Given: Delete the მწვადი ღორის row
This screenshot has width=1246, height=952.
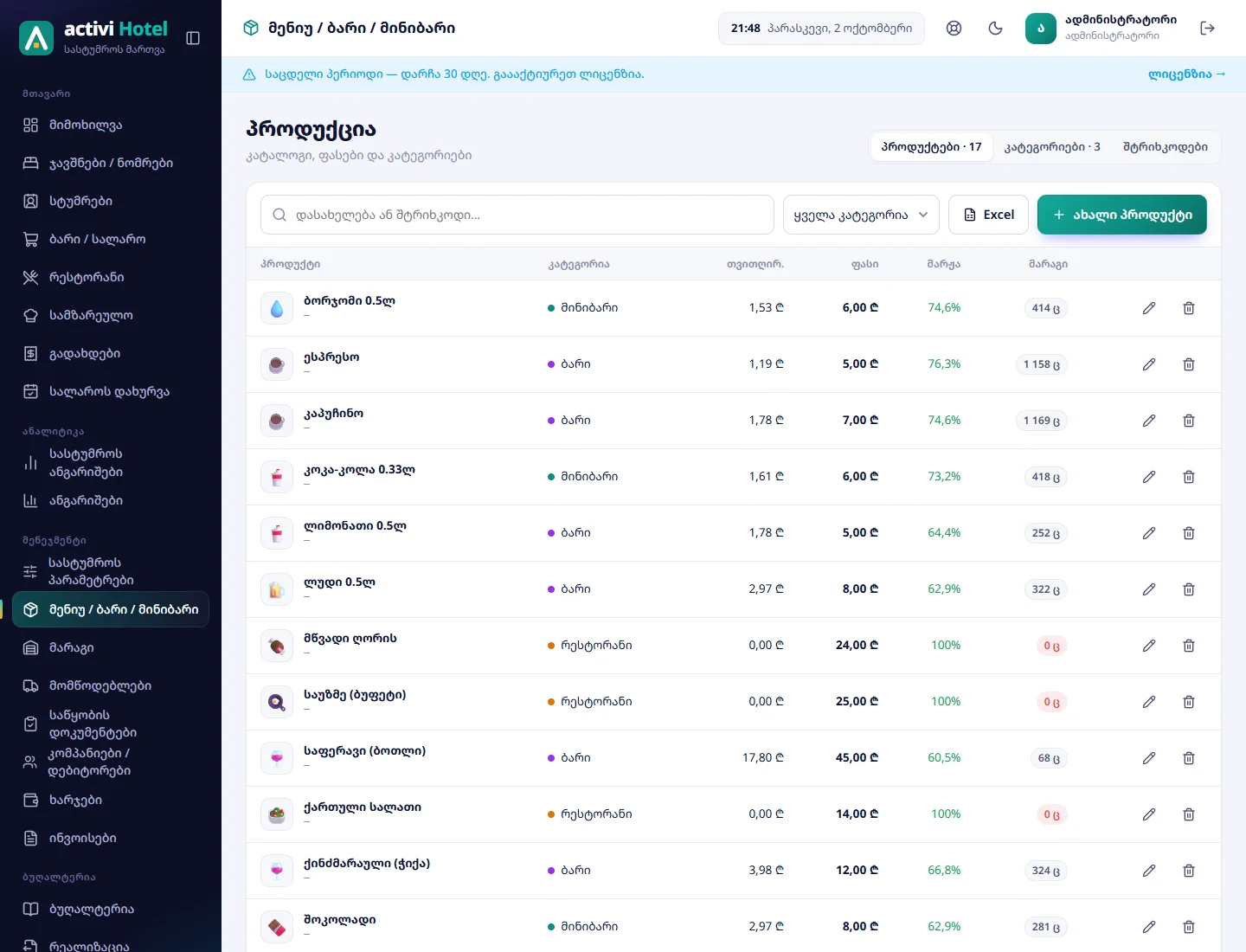Looking at the screenshot, I should pyautogui.click(x=1189, y=646).
